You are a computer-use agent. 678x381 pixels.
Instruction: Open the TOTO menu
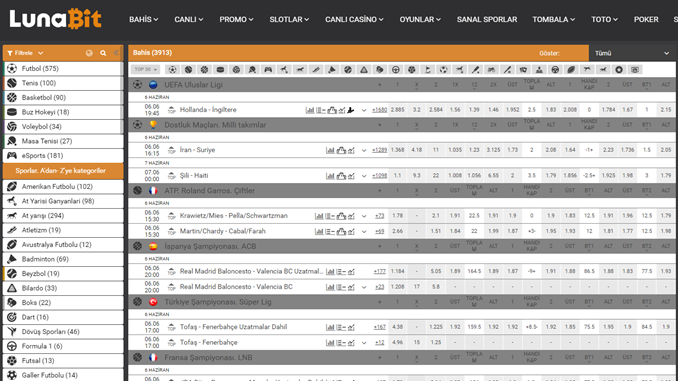click(x=604, y=19)
